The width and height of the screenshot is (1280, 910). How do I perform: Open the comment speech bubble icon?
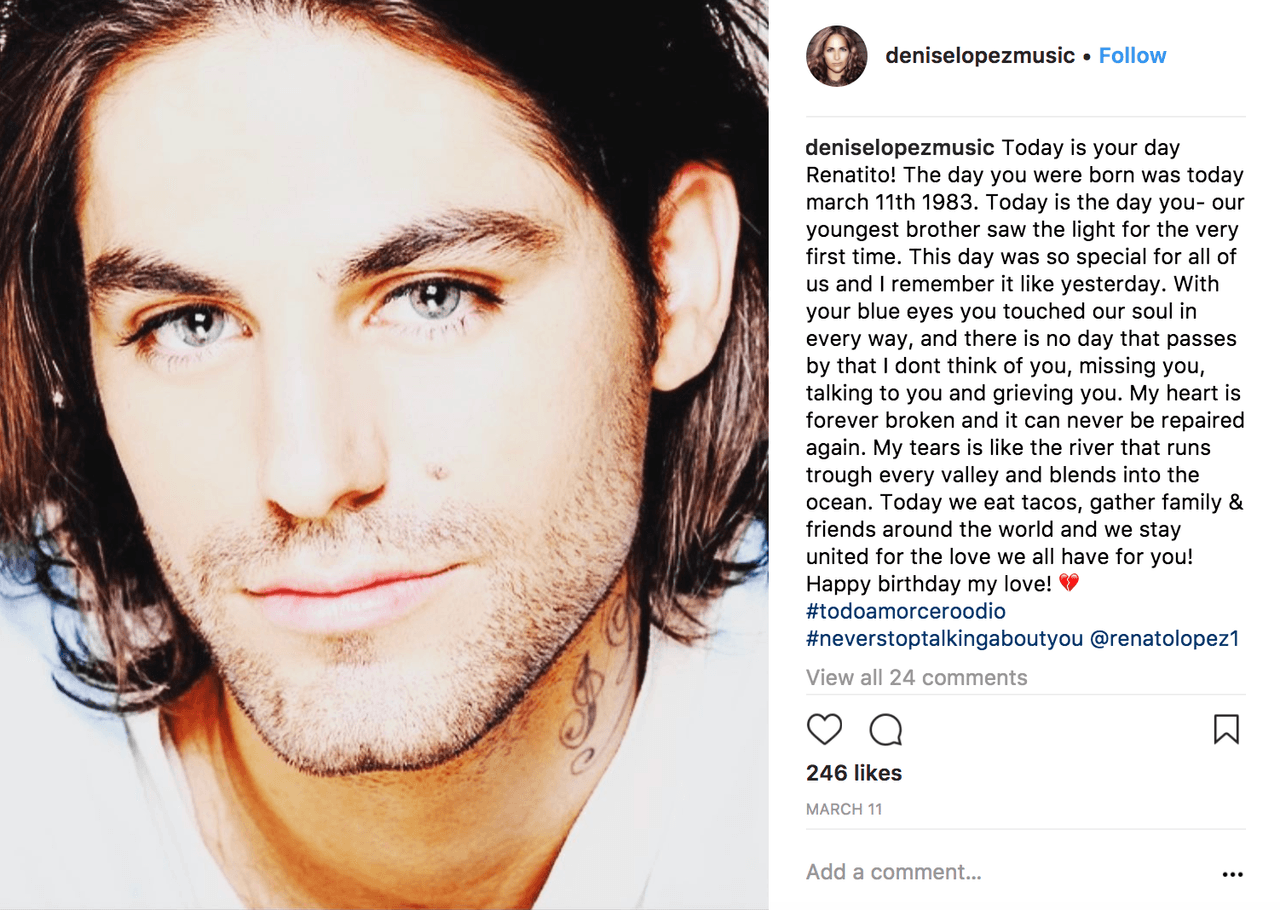(x=885, y=730)
